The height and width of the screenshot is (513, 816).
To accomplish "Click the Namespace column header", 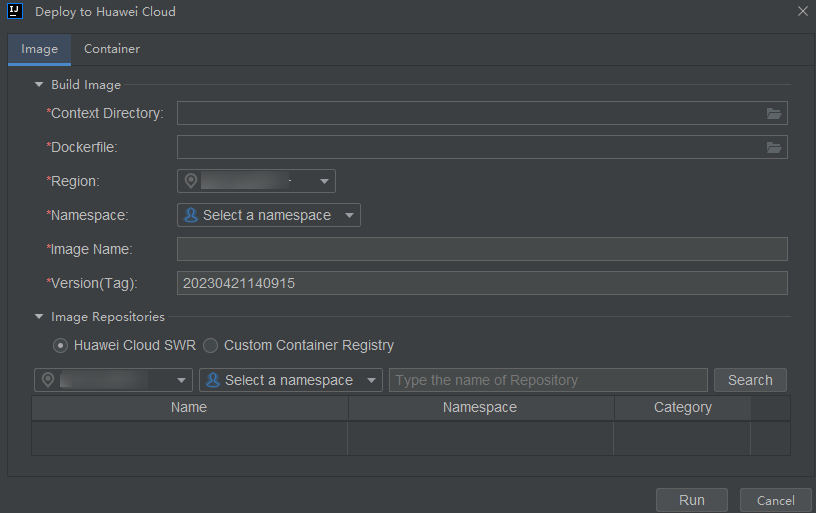I will pyautogui.click(x=480, y=407).
